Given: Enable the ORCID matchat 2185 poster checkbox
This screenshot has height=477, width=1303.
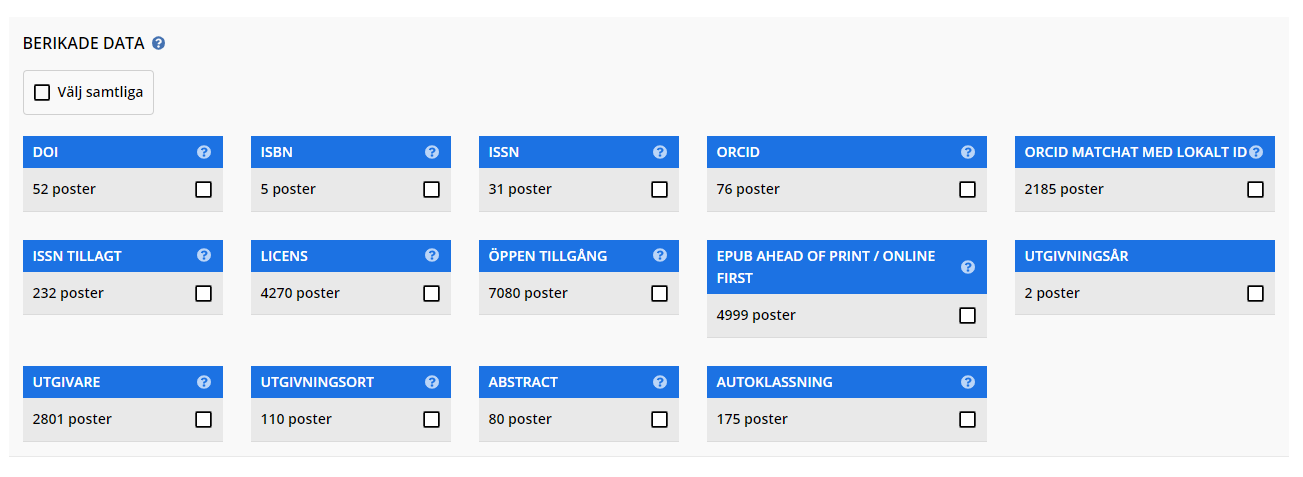Looking at the screenshot, I should 1256,189.
